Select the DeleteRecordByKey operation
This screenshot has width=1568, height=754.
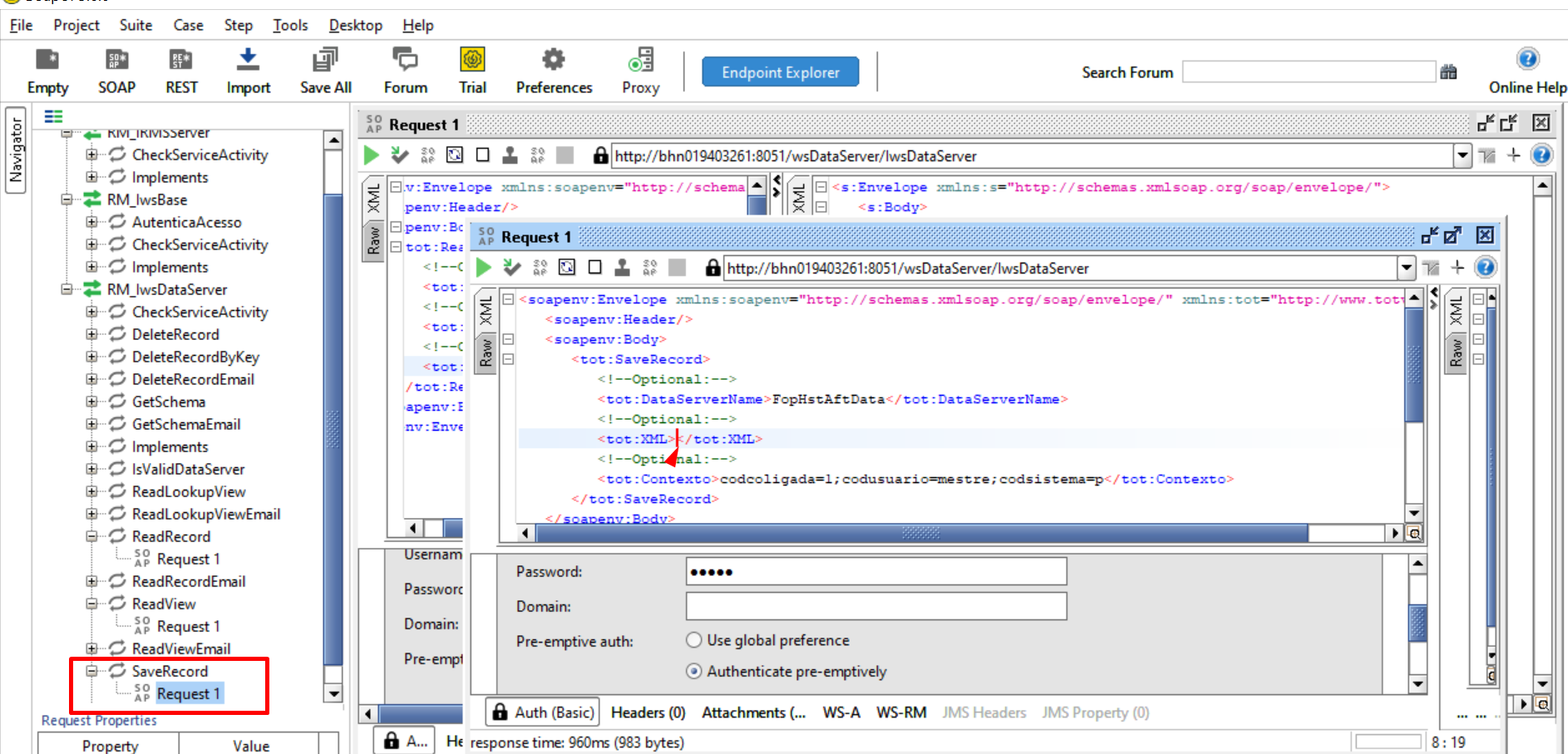pyautogui.click(x=195, y=357)
